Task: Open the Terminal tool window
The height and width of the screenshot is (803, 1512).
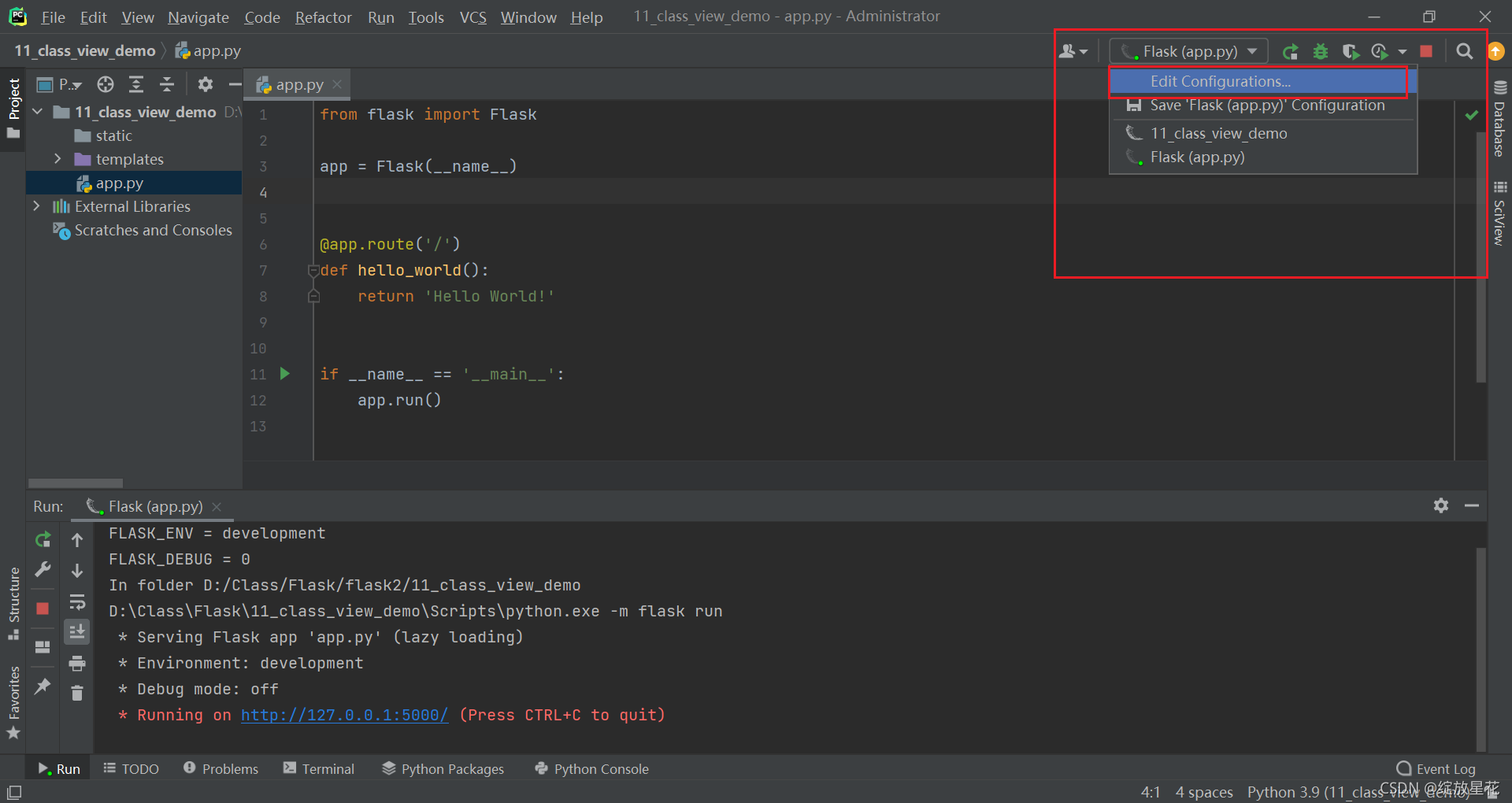Action: click(x=318, y=768)
